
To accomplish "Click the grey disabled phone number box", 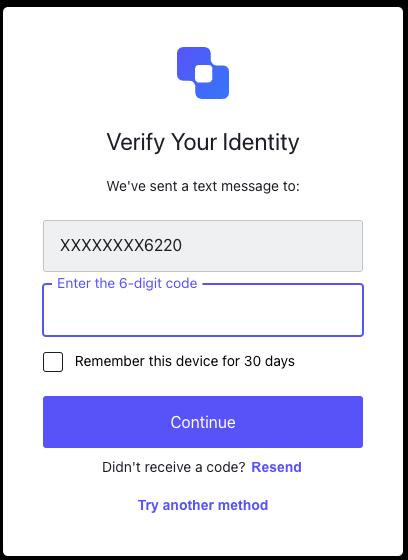I will pos(203,246).
